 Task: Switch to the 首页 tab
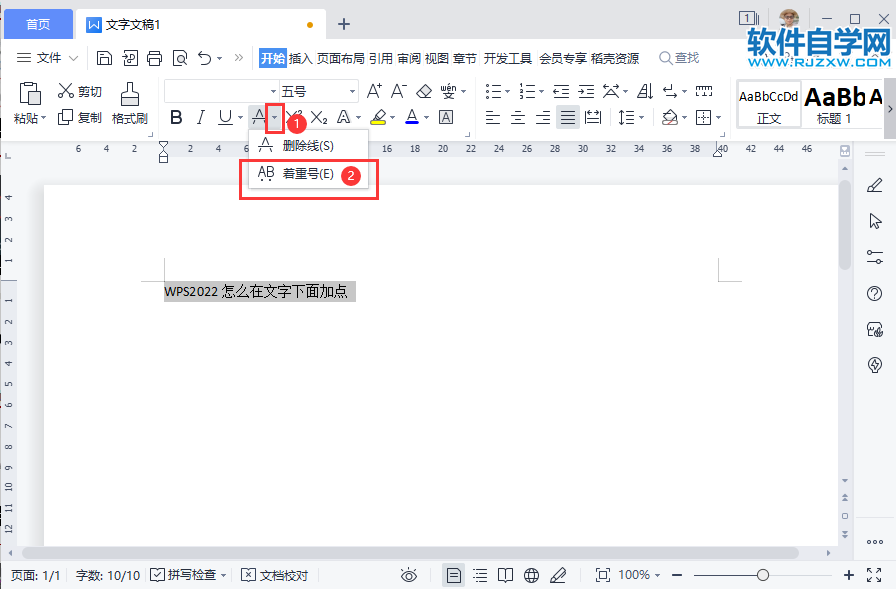pos(38,23)
